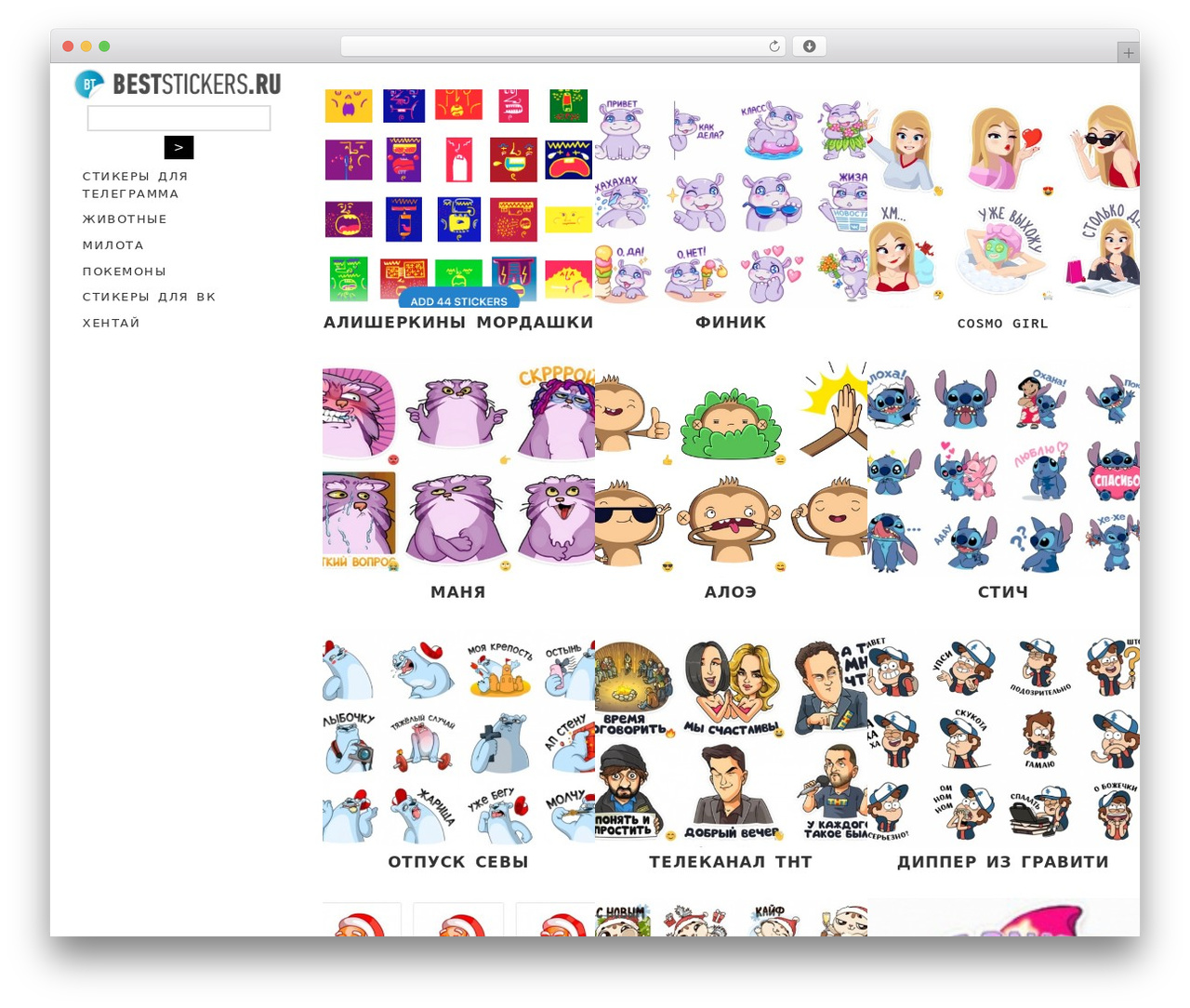1190x1008 pixels.
Task: Go to the МИЛОТА category
Action: pos(113,245)
